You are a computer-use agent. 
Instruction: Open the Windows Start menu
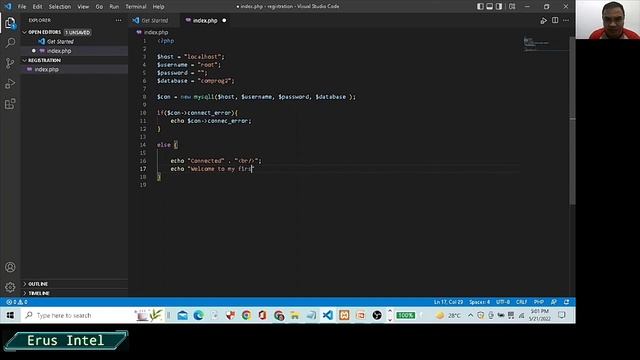pyautogui.click(x=10, y=315)
